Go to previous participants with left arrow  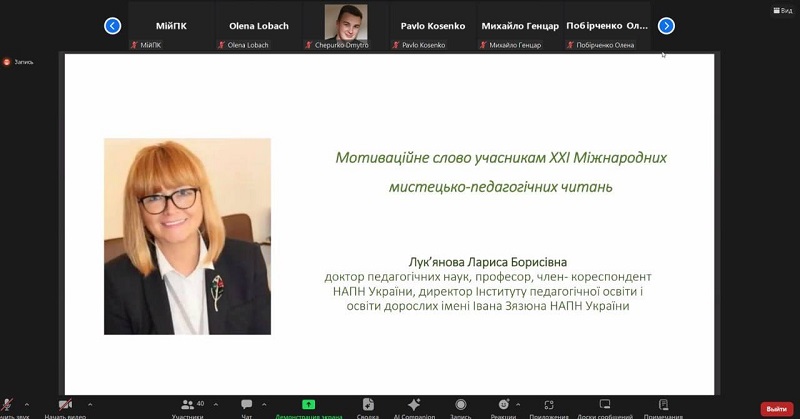(x=112, y=26)
